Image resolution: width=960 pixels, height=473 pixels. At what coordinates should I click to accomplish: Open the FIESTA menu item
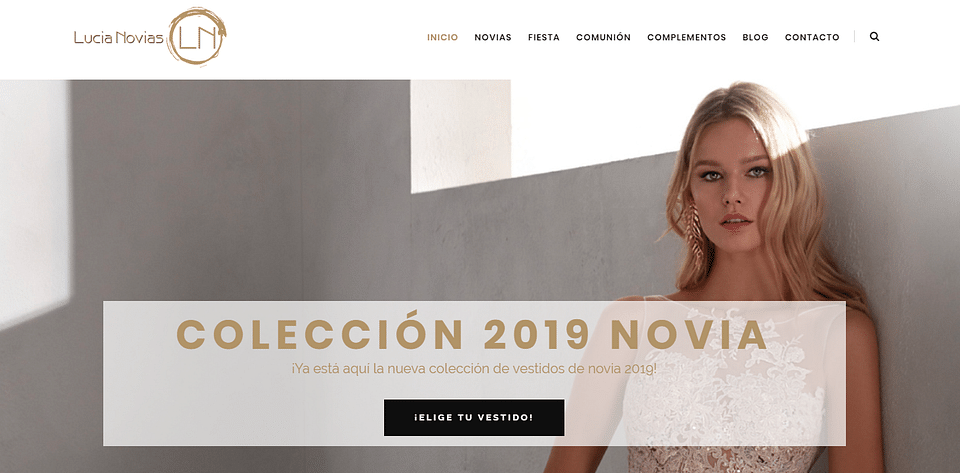pos(544,37)
